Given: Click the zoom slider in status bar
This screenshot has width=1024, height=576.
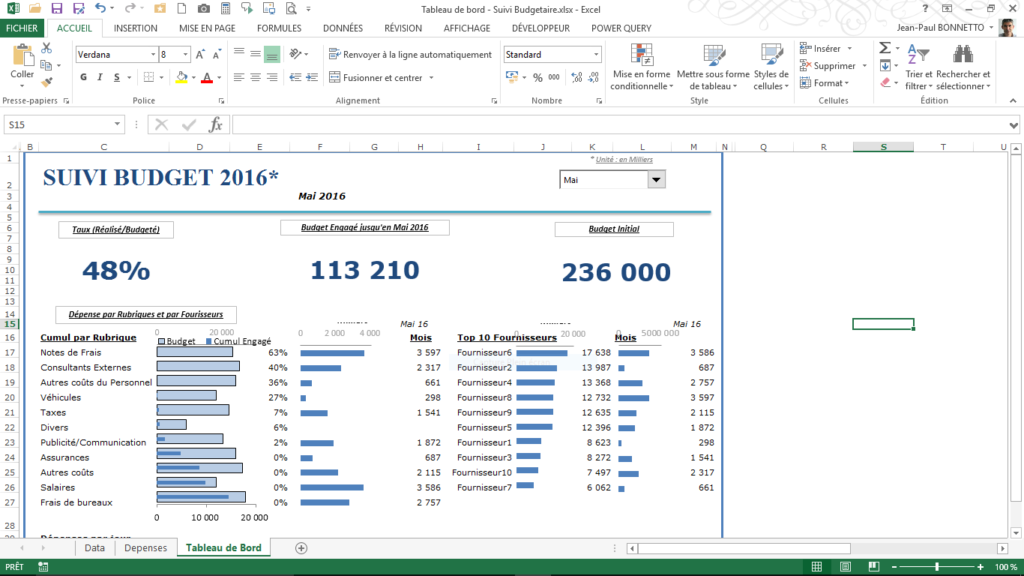Looking at the screenshot, I should coord(936,567).
